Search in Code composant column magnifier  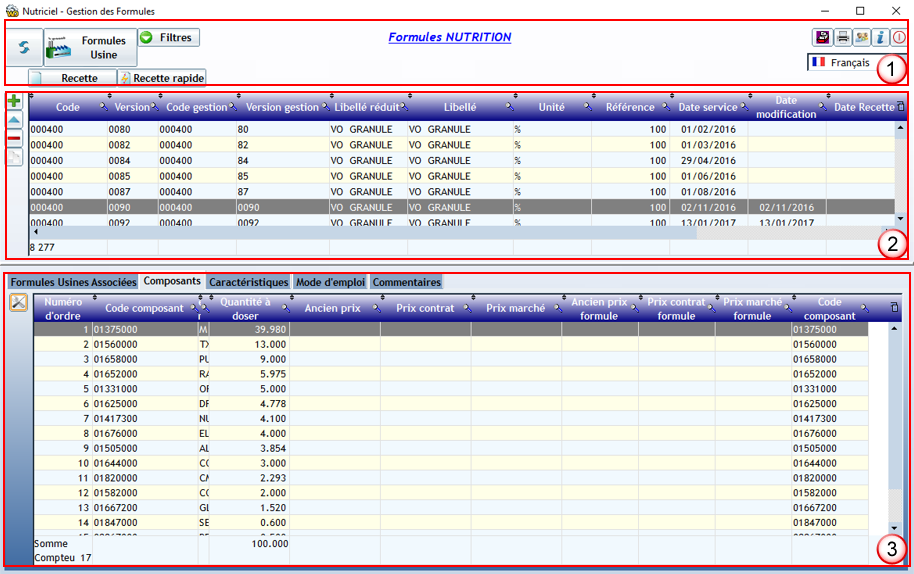point(195,308)
